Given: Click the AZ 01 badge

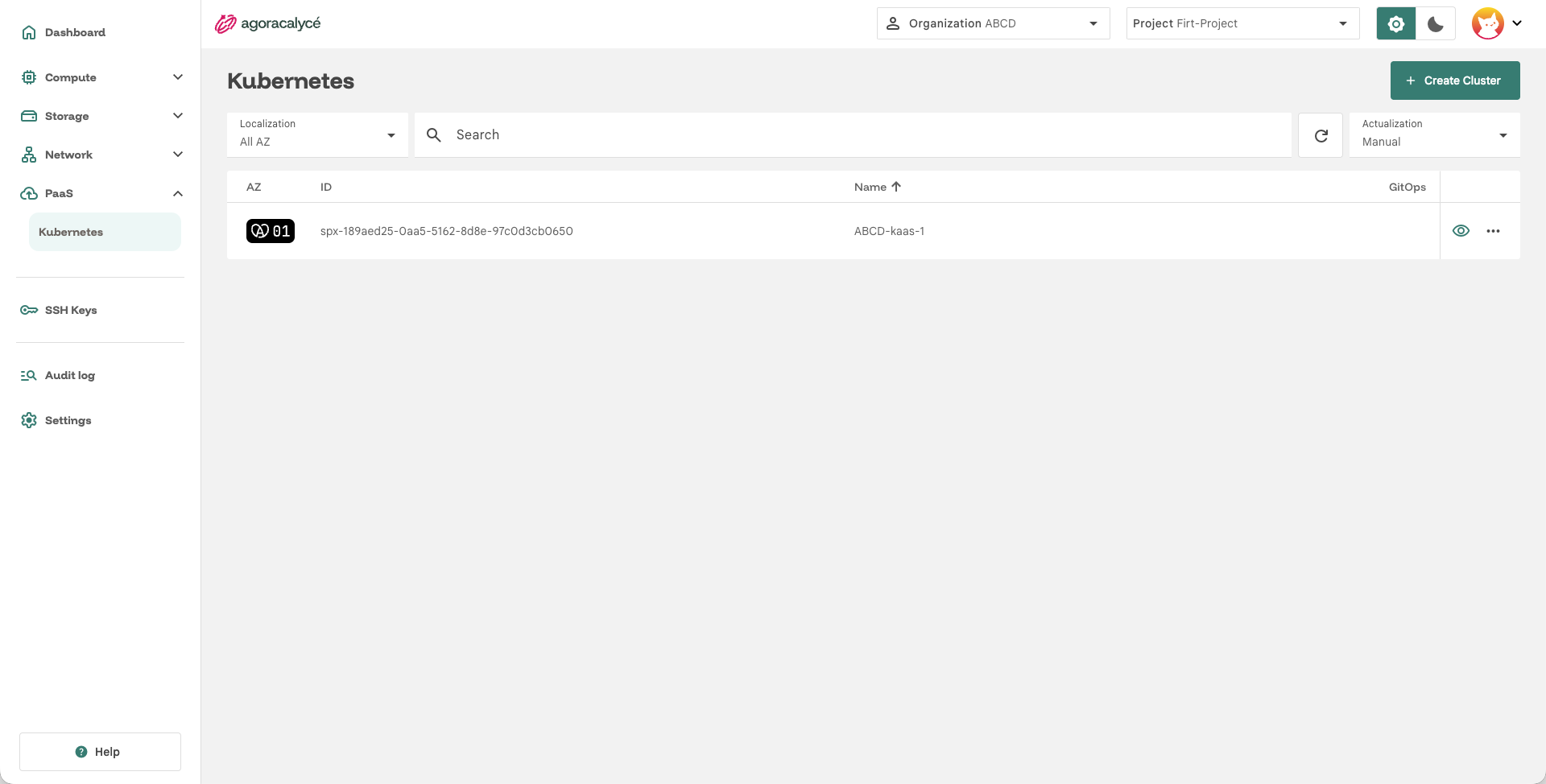Looking at the screenshot, I should click(x=271, y=231).
